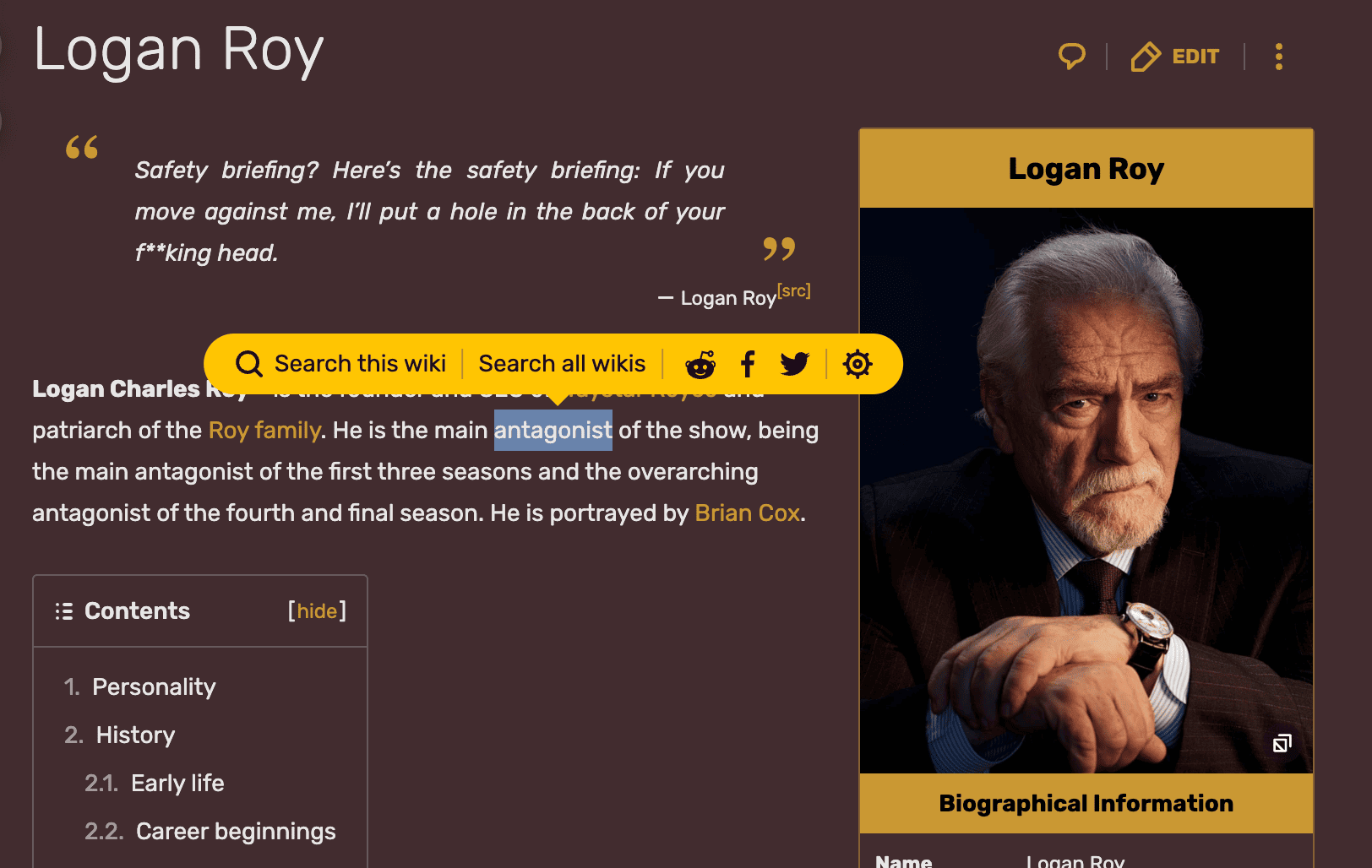Open the three-dot more options menu

point(1278,57)
